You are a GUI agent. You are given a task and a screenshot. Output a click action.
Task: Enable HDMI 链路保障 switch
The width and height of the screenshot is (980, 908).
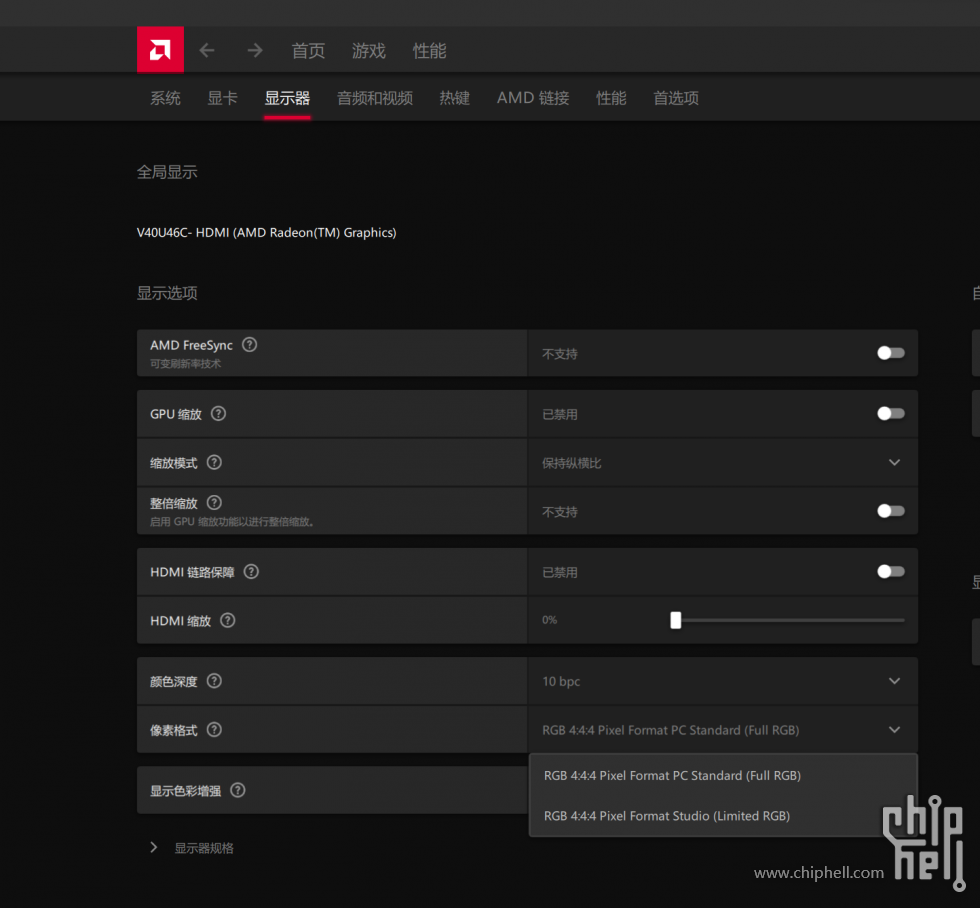[891, 572]
